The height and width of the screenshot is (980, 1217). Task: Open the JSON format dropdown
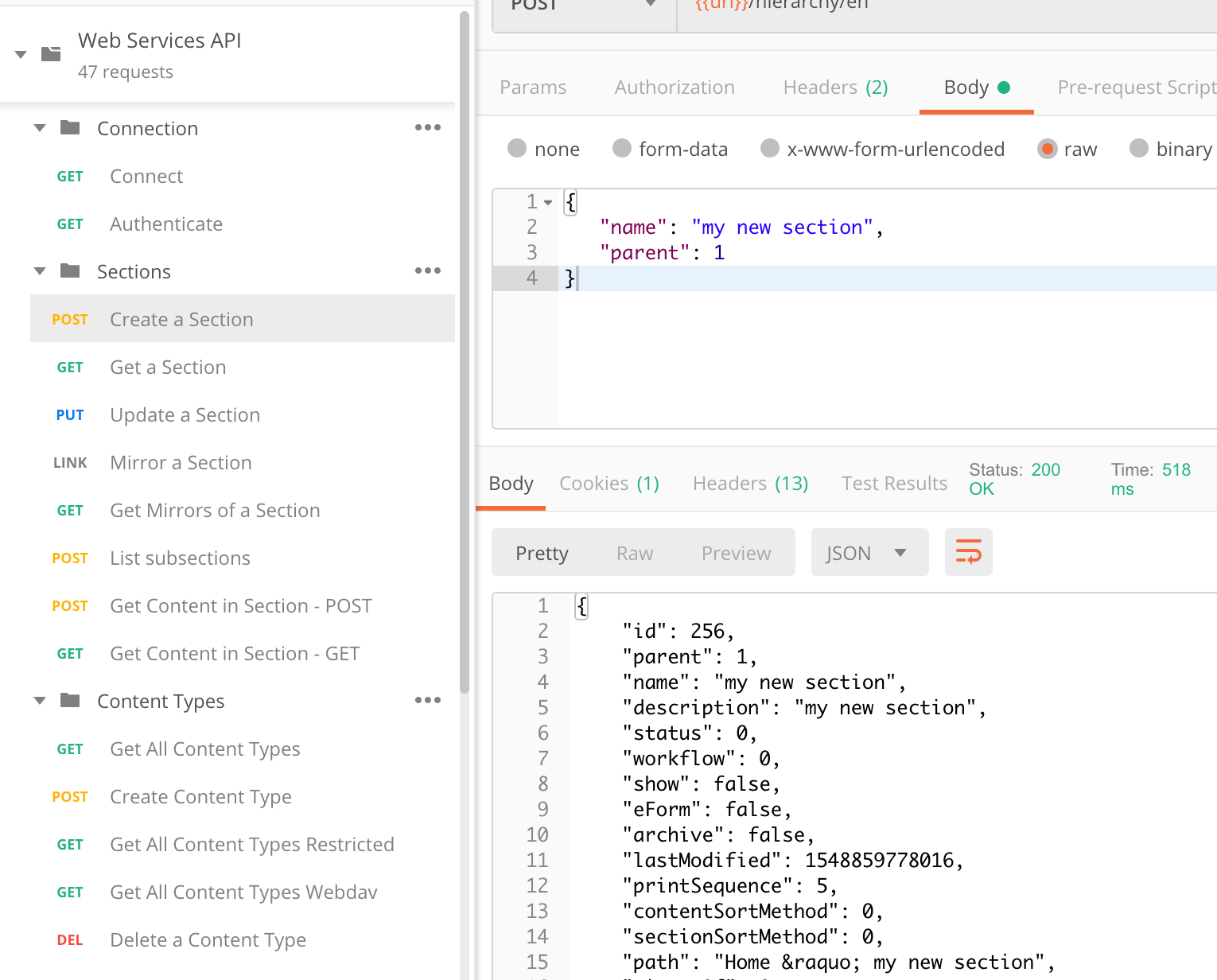[869, 553]
